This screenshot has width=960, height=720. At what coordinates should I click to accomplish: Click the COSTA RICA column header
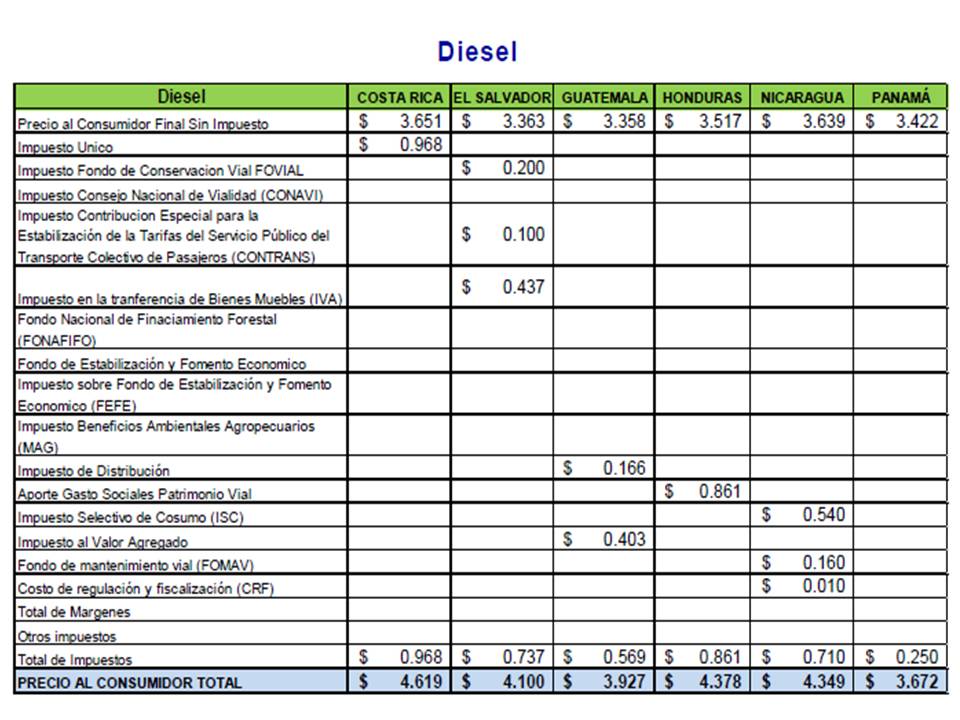(400, 98)
